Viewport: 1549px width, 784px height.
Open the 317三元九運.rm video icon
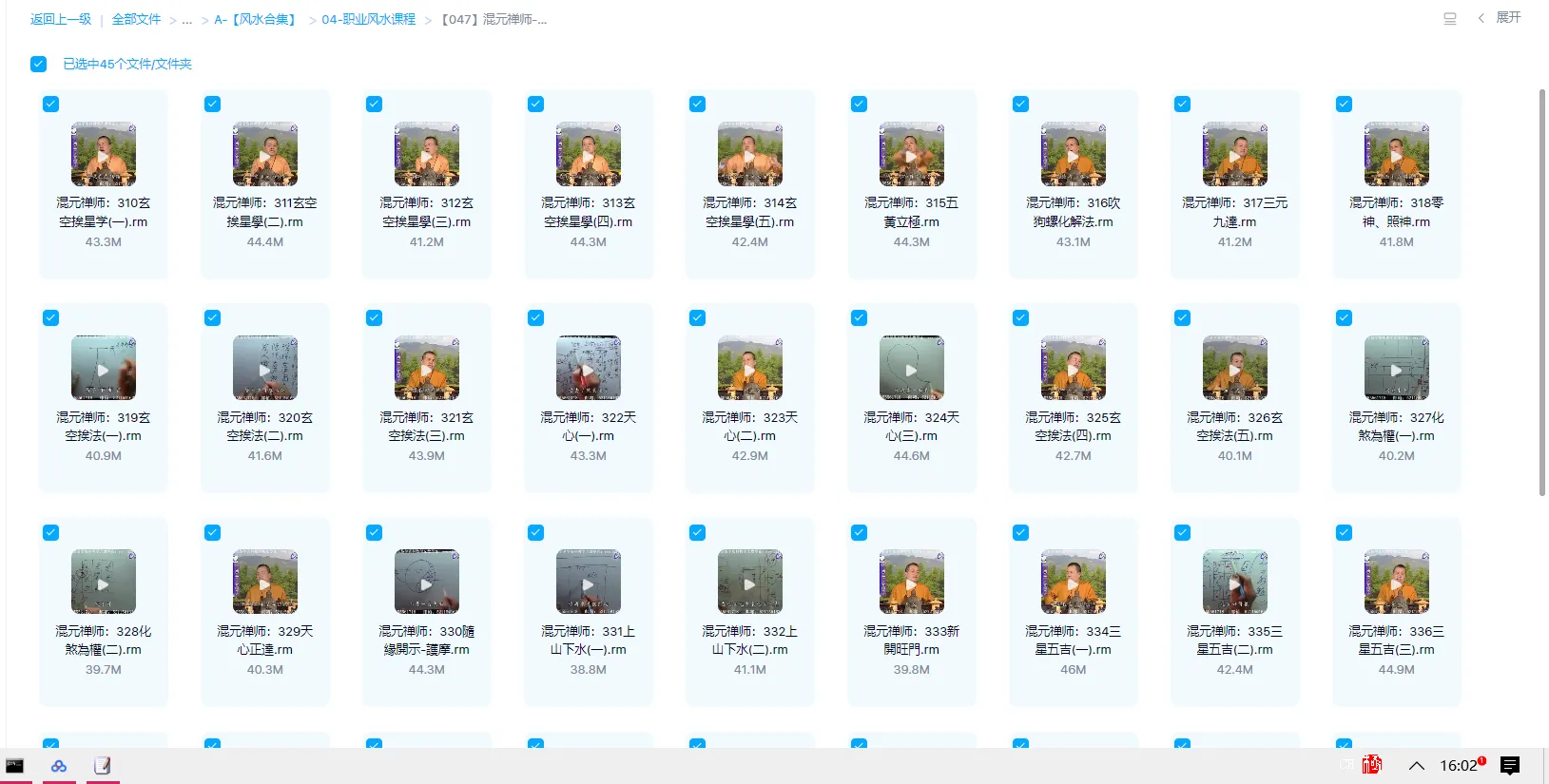tap(1235, 154)
